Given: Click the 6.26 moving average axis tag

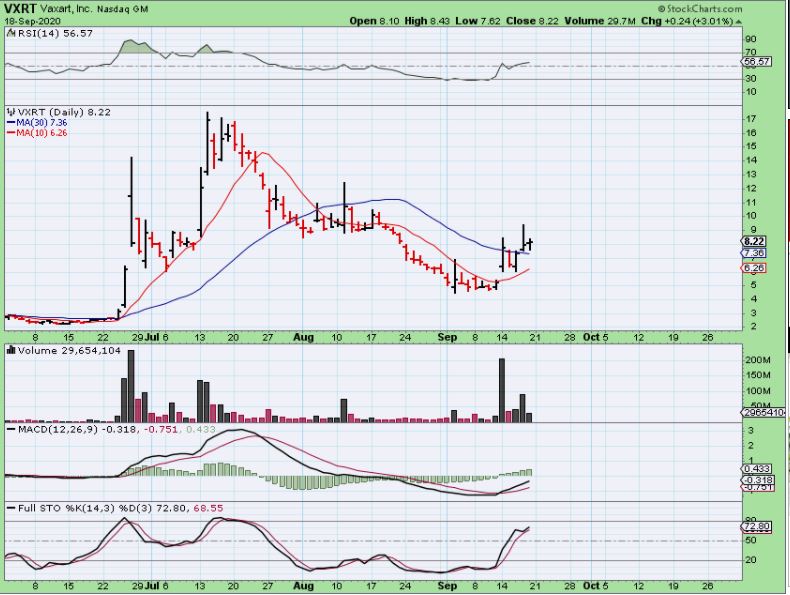Looking at the screenshot, I should (754, 268).
